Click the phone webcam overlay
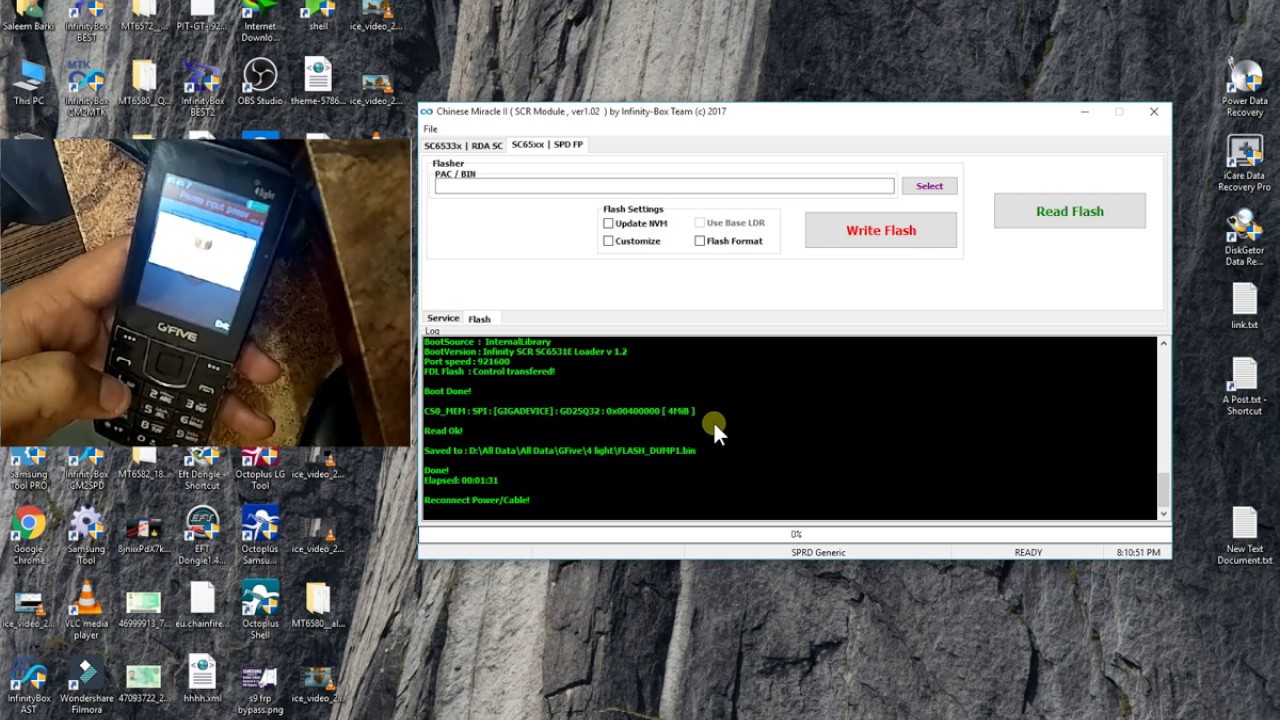 coord(206,292)
